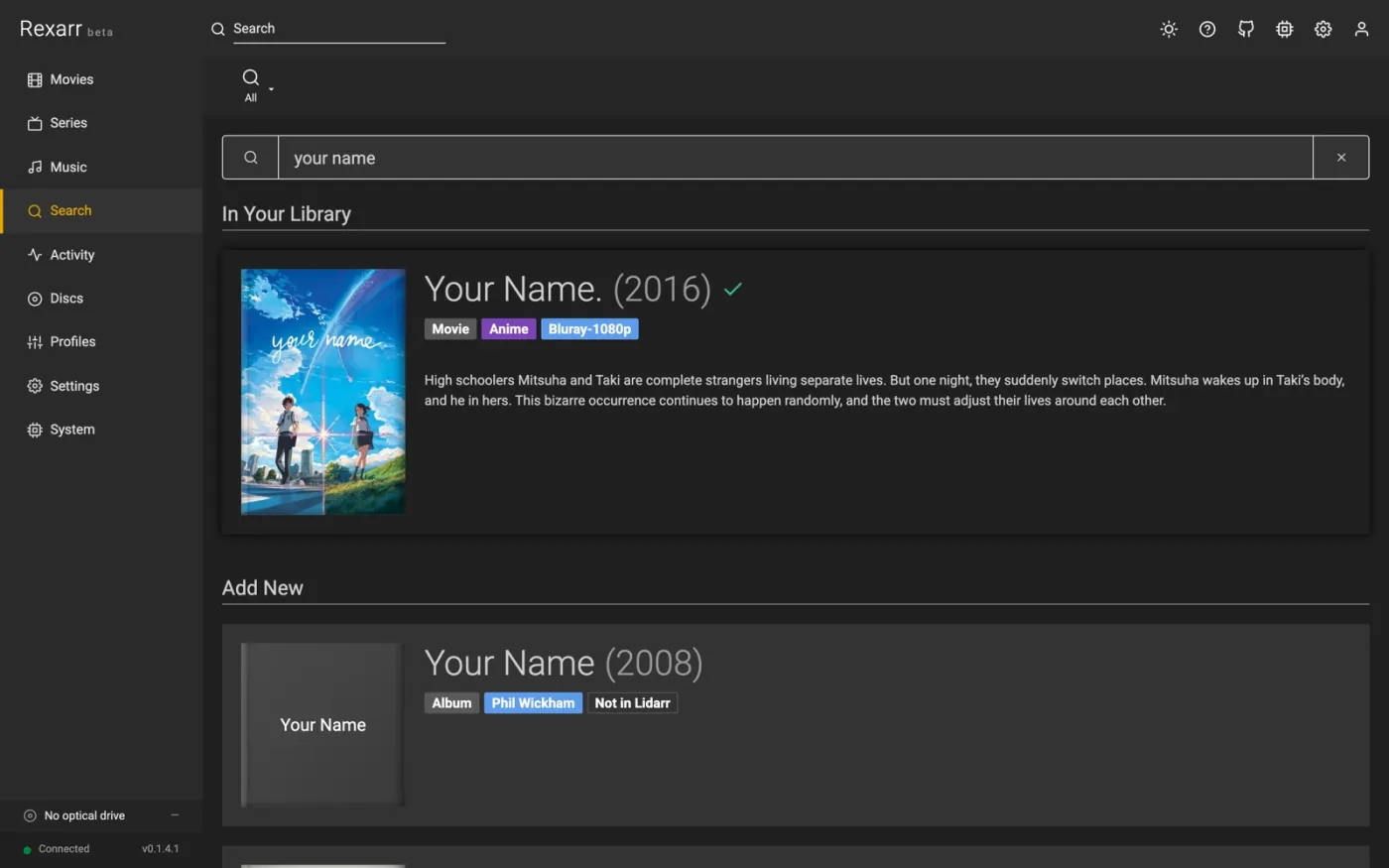1389x868 pixels.
Task: Open the GitHub icon in header
Action: click(1246, 29)
